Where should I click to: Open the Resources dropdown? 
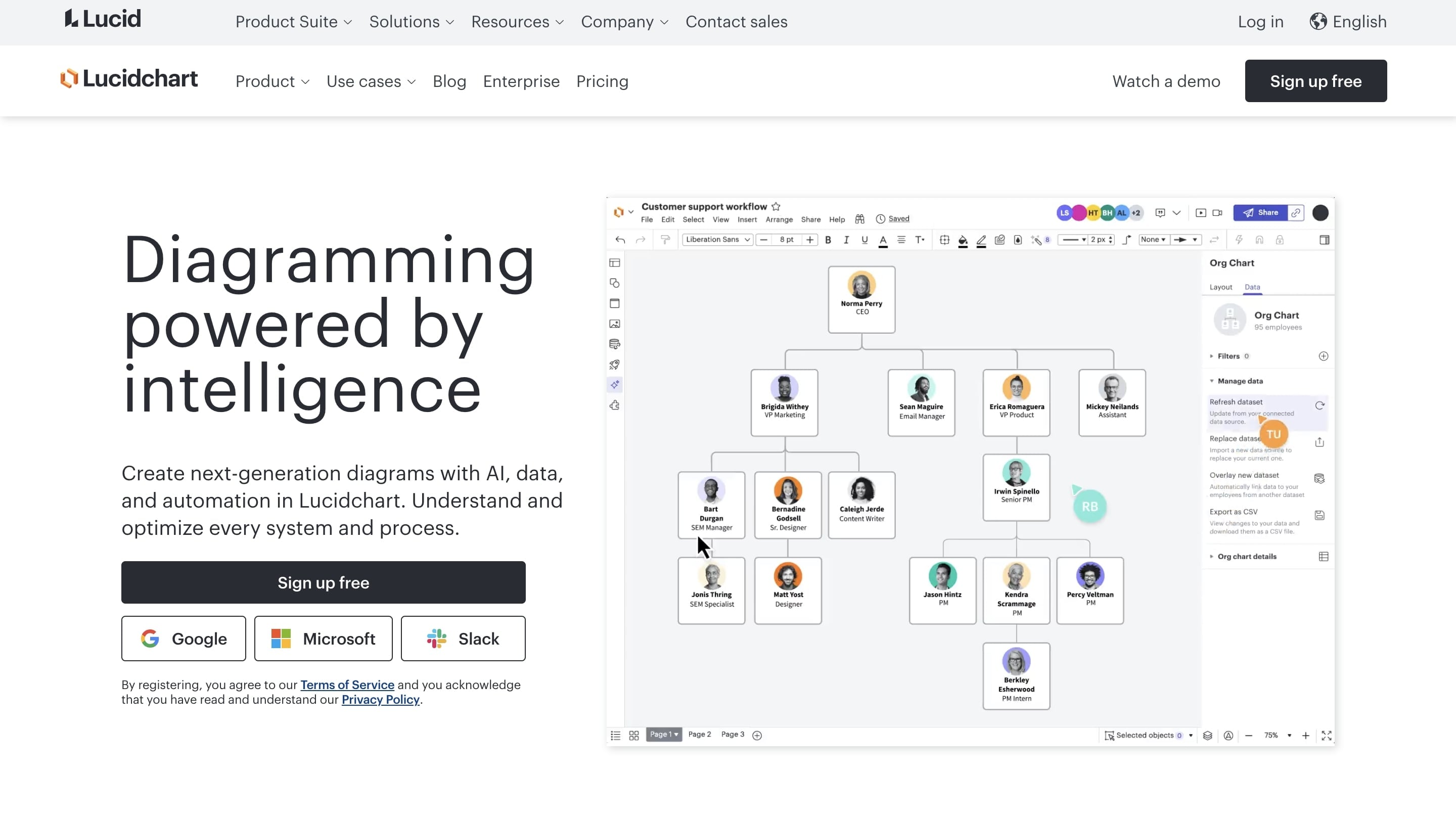click(x=517, y=21)
